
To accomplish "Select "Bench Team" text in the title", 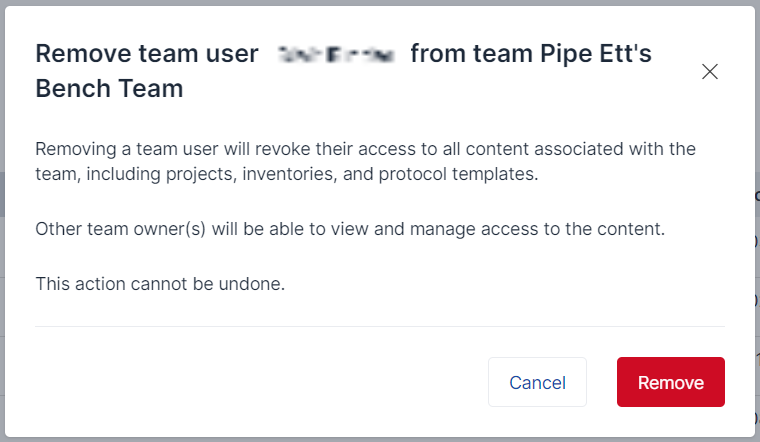I will coord(109,88).
